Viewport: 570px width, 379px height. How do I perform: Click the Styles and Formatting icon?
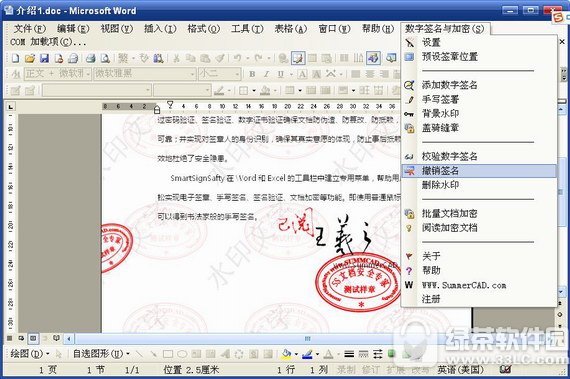pyautogui.click(x=16, y=74)
